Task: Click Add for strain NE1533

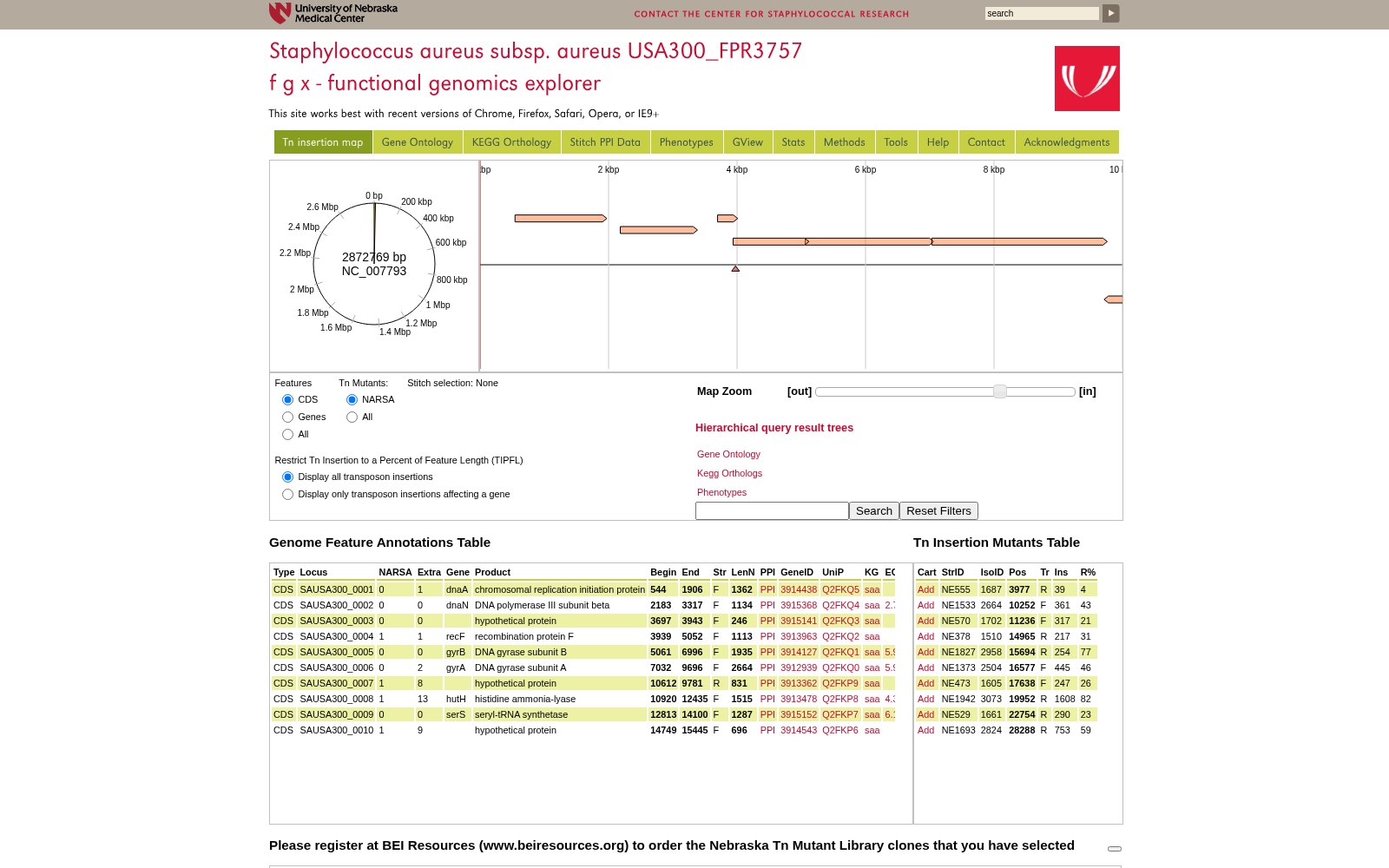Action: (x=926, y=605)
